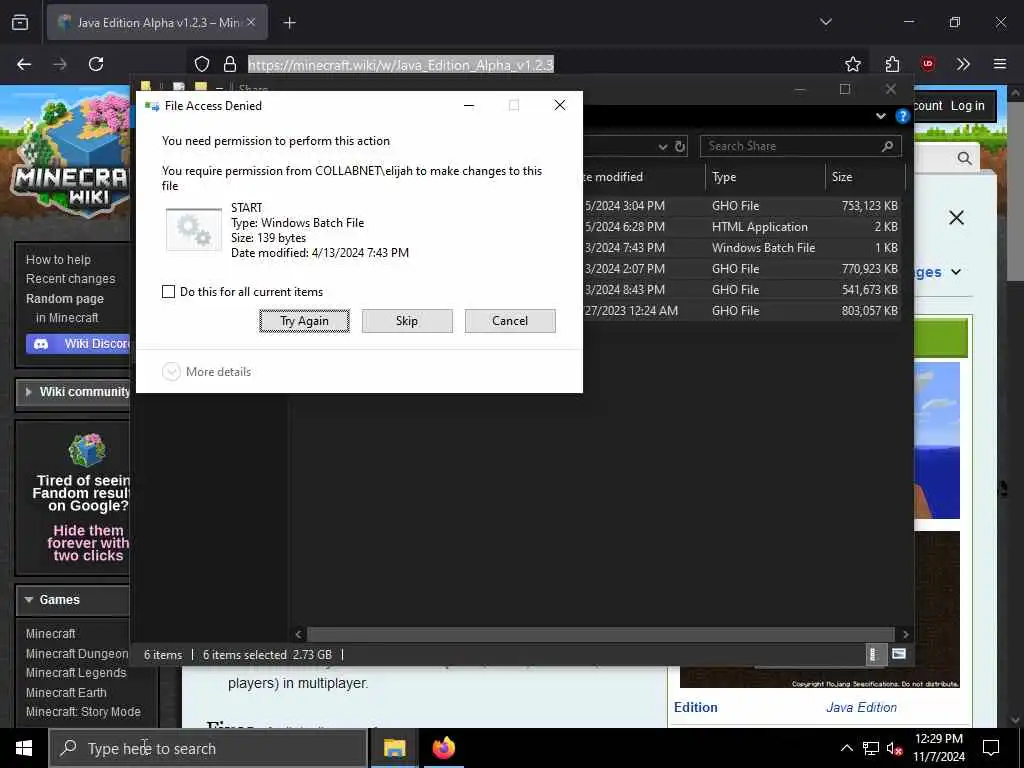Open Random page wiki link
1024x768 pixels.
click(65, 299)
